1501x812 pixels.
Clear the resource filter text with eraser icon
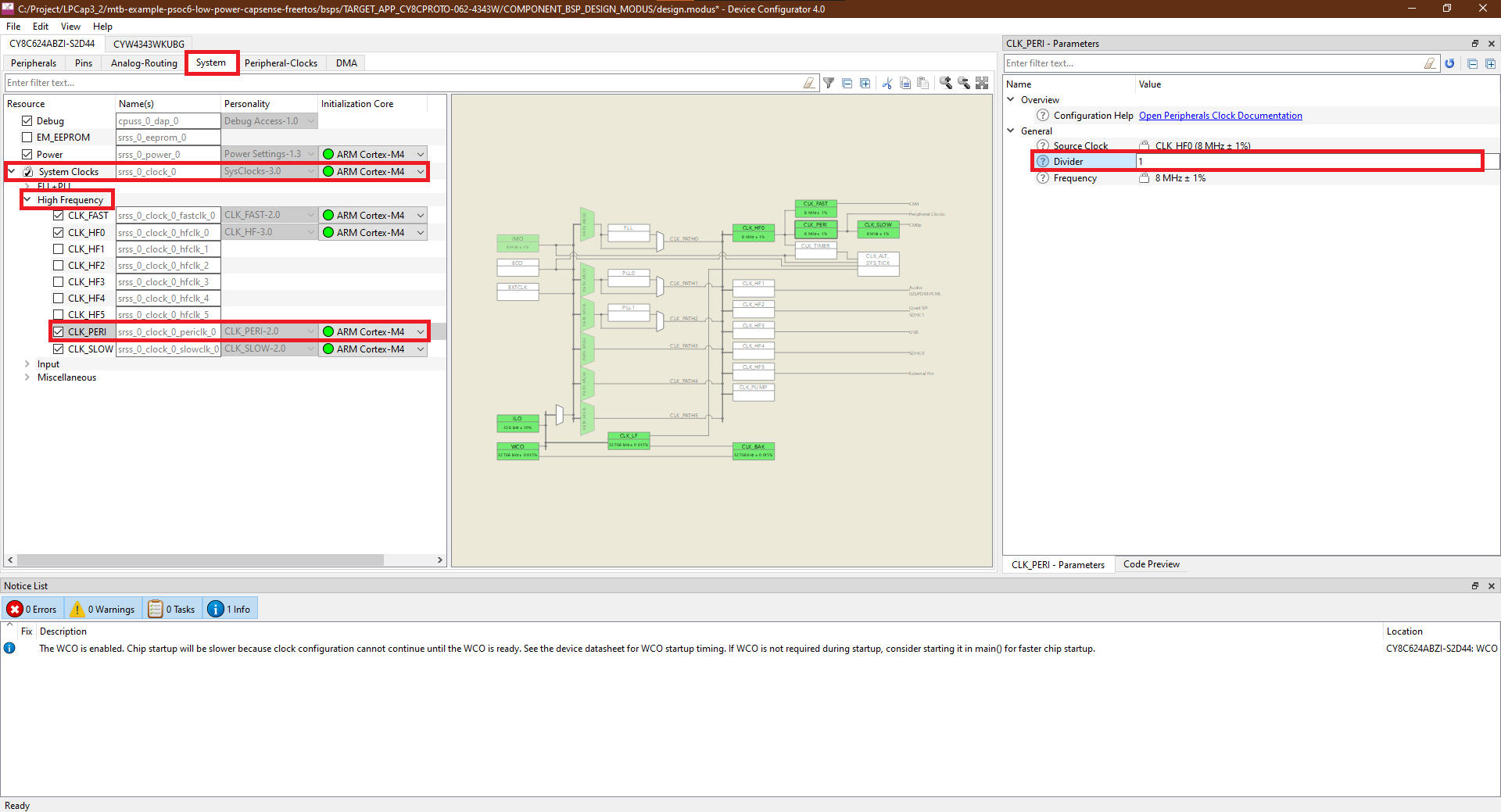tap(809, 83)
